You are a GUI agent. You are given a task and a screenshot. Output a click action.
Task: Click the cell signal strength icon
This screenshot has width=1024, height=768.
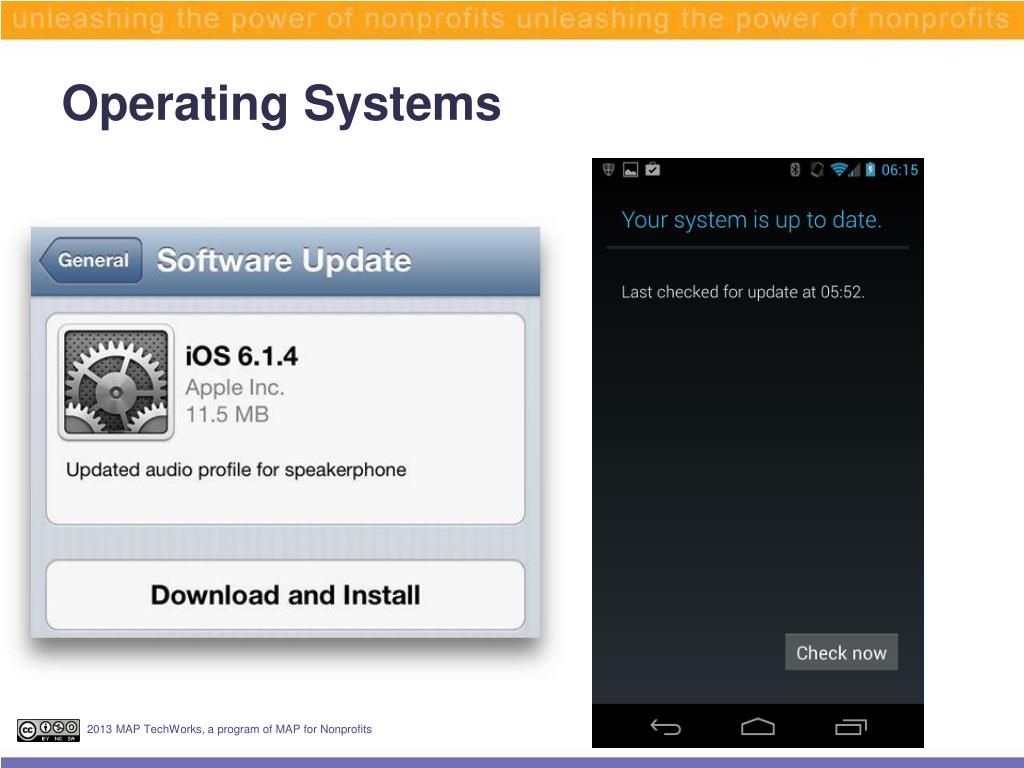[854, 170]
